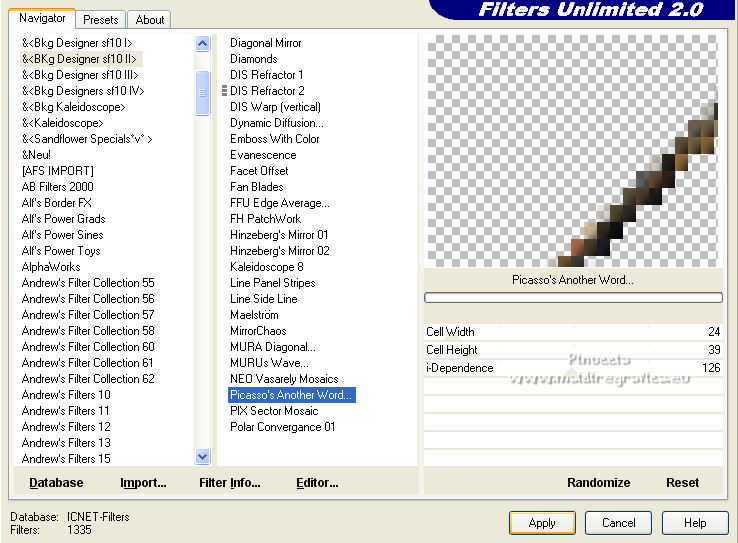Choose the FH PatchWork filter

(265, 219)
